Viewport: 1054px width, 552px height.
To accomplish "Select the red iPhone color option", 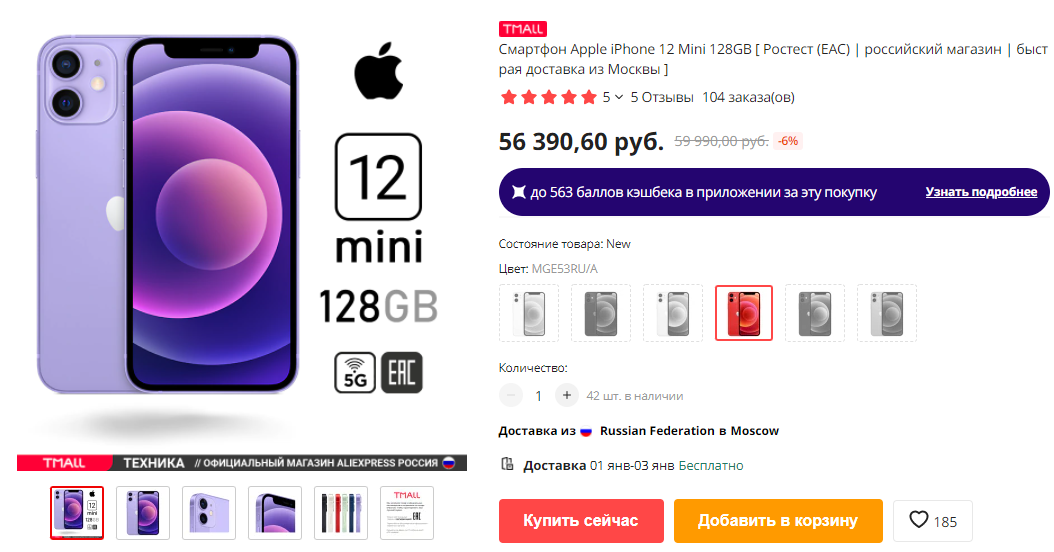I will coord(744,313).
